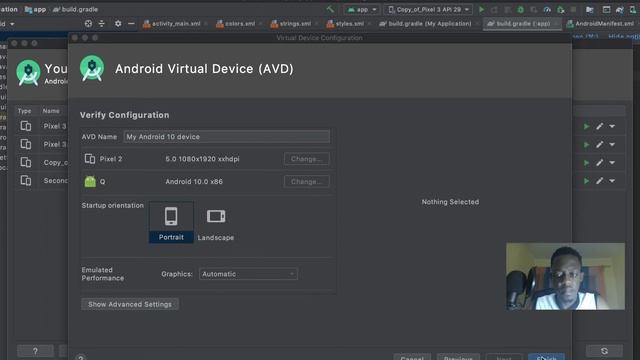Image resolution: width=640 pixels, height=360 pixels.
Task: Edit first AVD with pencil icon
Action: coord(600,127)
